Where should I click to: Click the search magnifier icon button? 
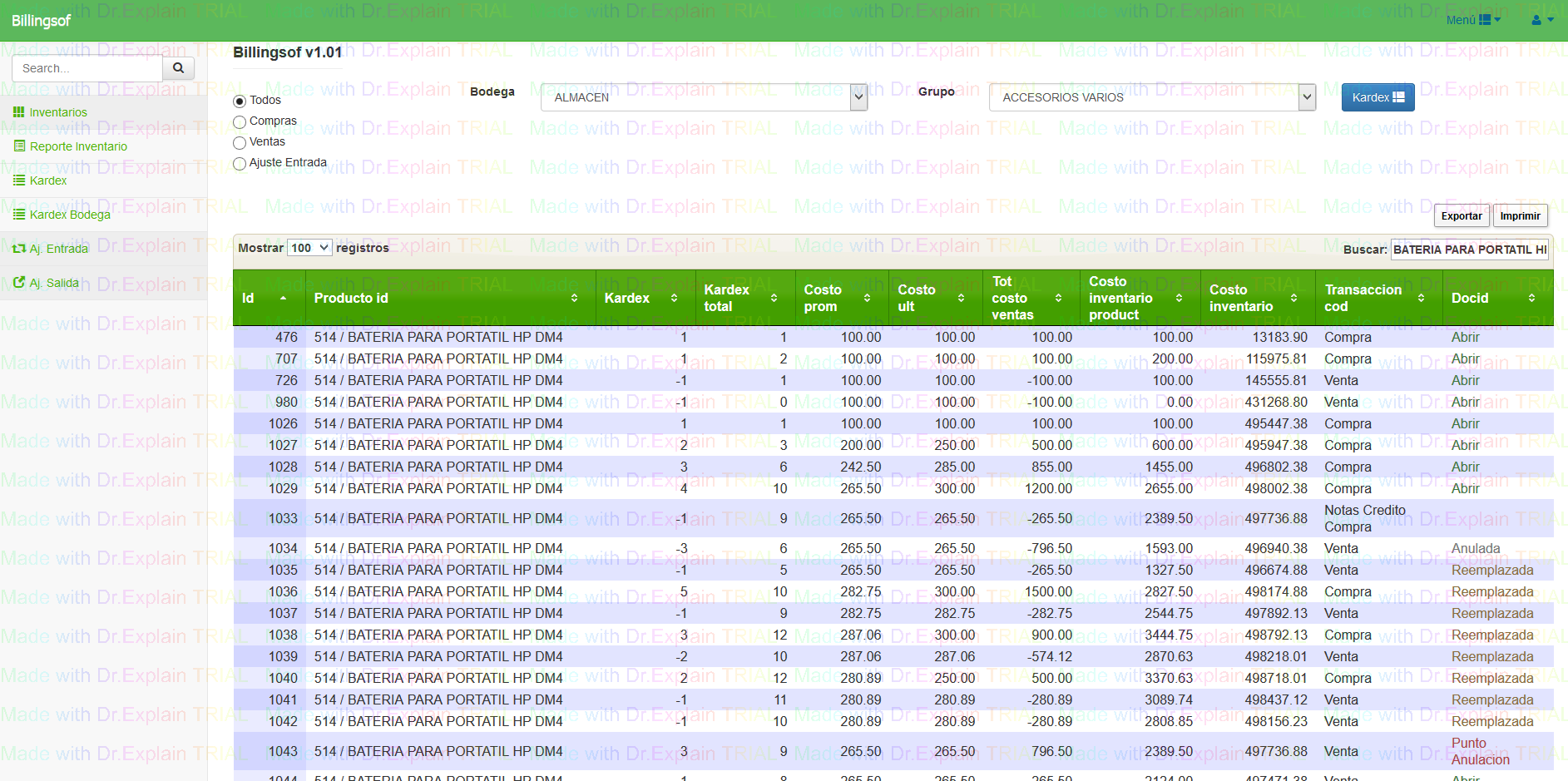pos(178,68)
